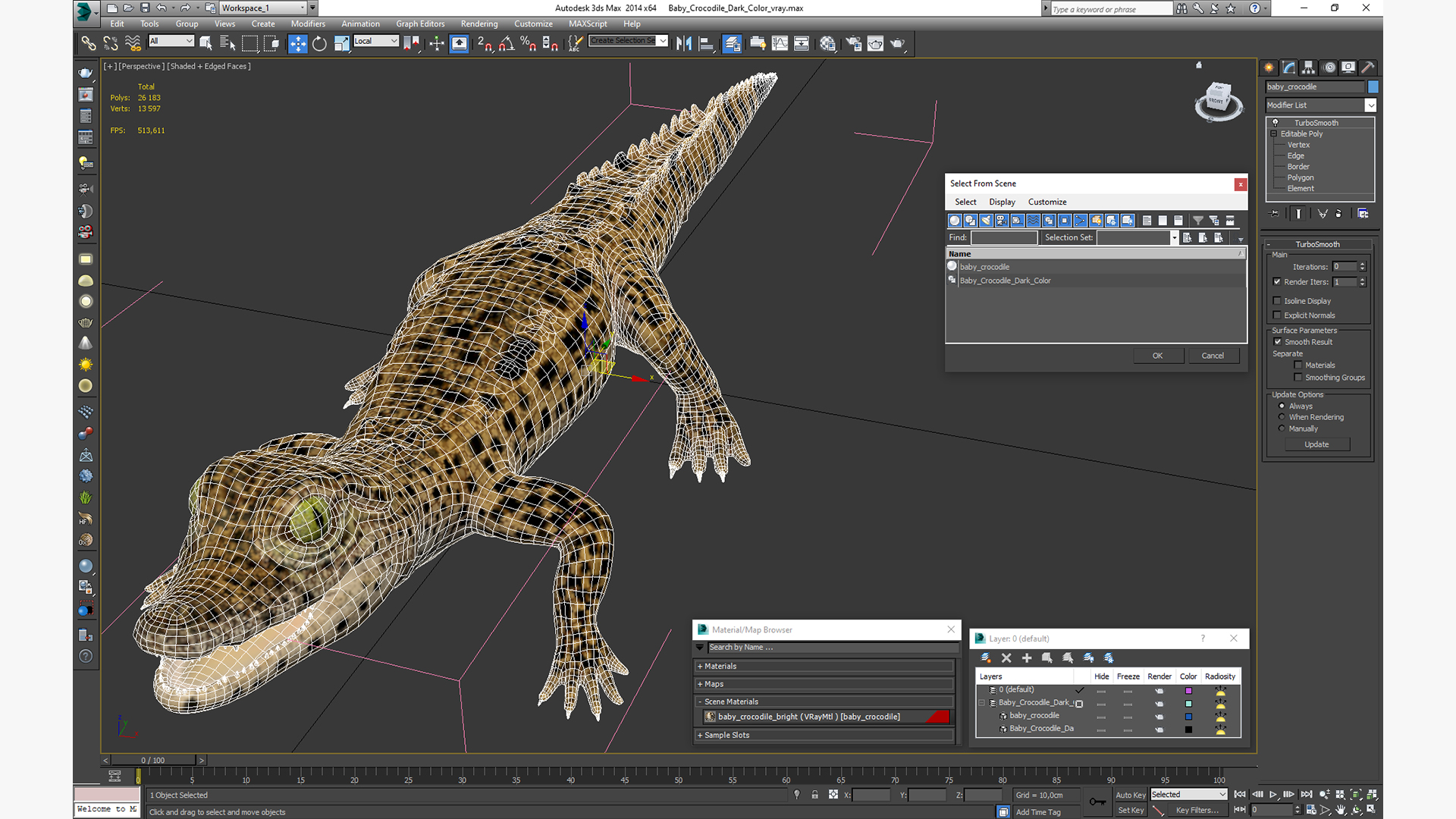Open the Curve Editor icon
The height and width of the screenshot is (819, 1456).
tap(780, 44)
